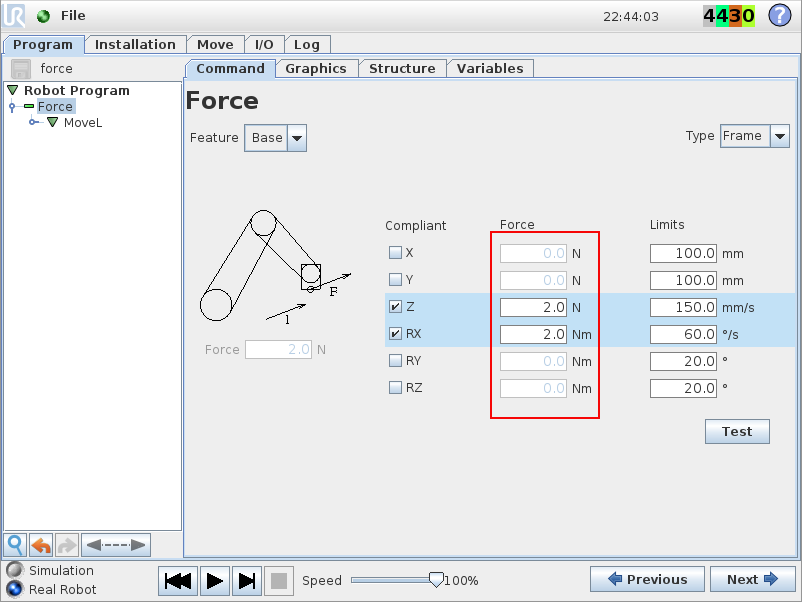Open the Variables tab
802x602 pixels.
(x=490, y=69)
